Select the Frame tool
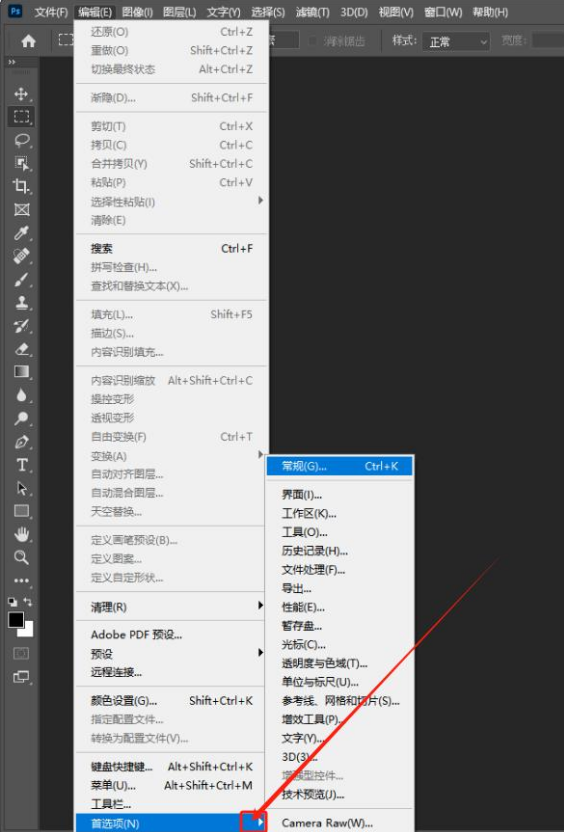The height and width of the screenshot is (832, 564). point(21,210)
